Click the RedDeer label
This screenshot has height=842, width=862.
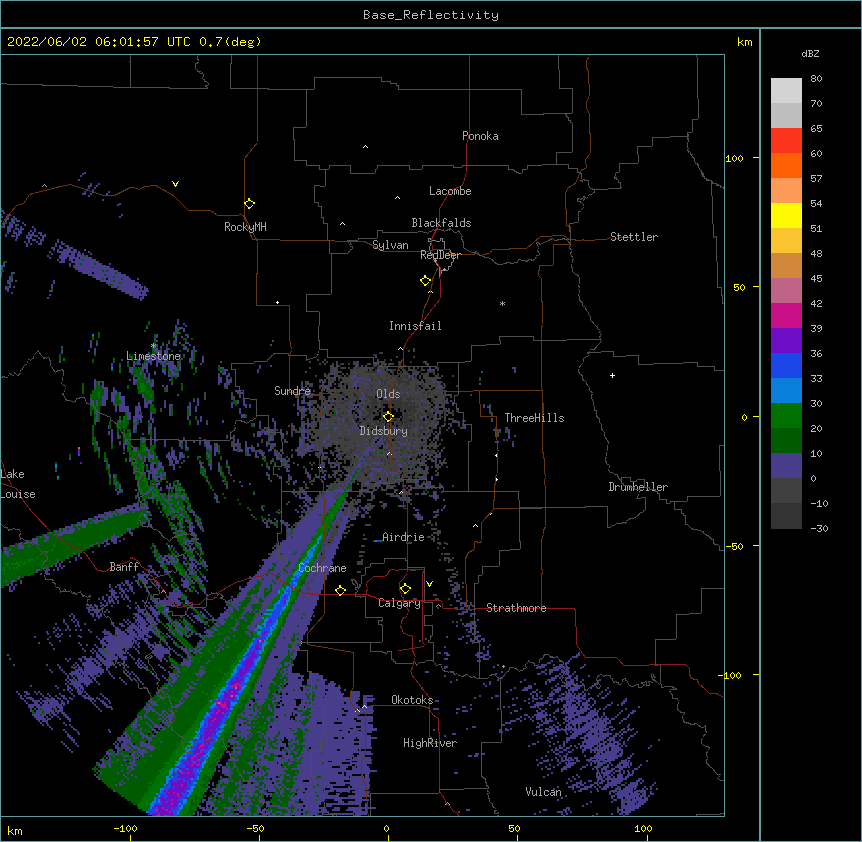click(440, 255)
